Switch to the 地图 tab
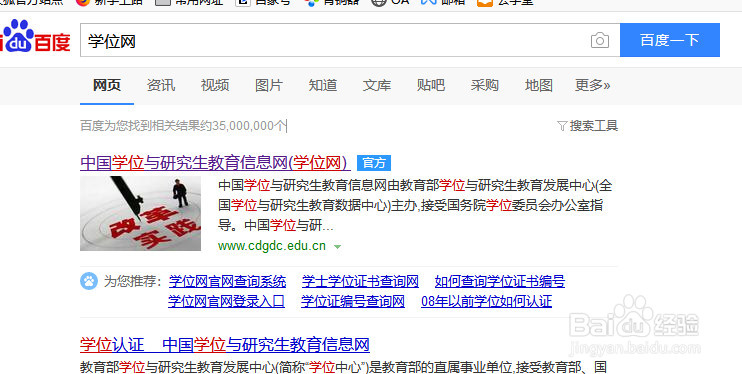Screen dimensions: 742x374 pyautogui.click(x=539, y=85)
